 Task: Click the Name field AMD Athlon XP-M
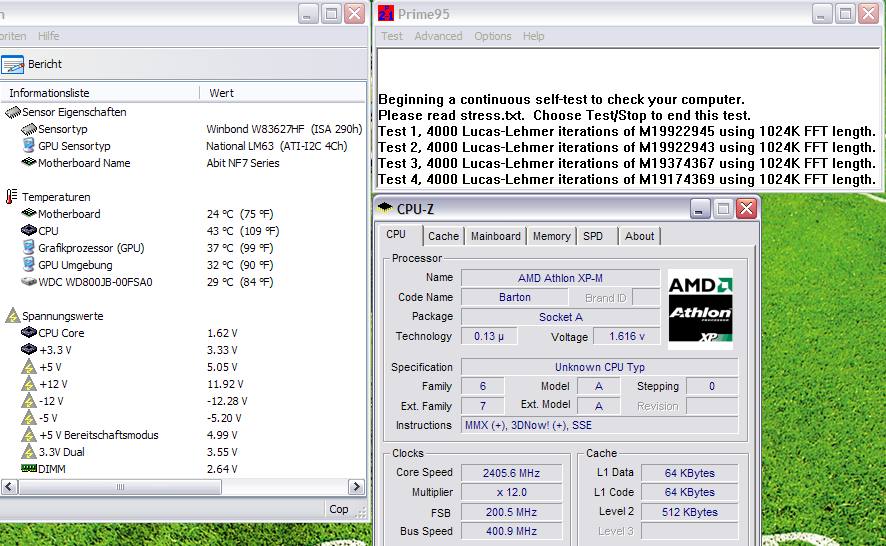560,278
